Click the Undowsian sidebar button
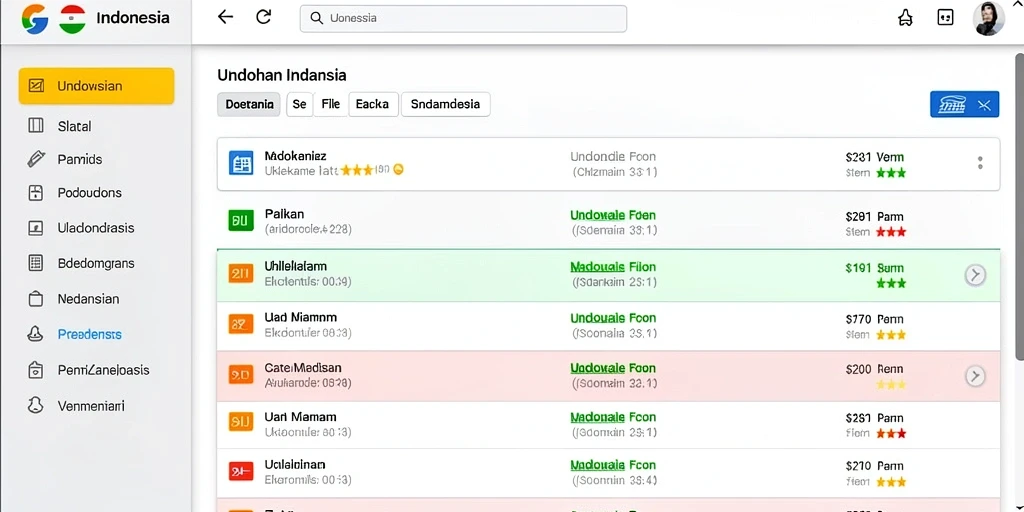 point(97,86)
